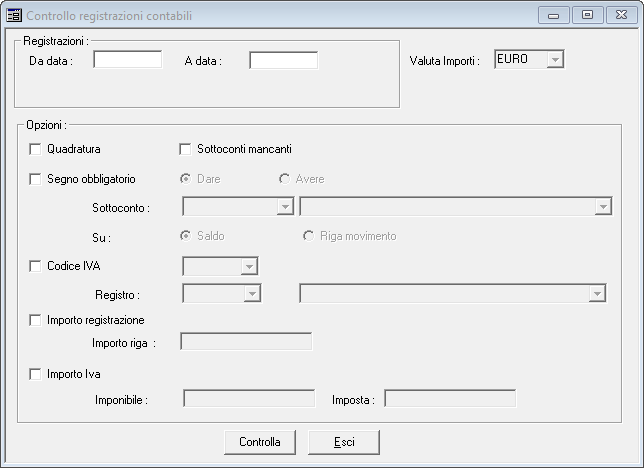Enable Importo registrazione checkbox
Image resolution: width=644 pixels, height=468 pixels.
[x=35, y=320]
